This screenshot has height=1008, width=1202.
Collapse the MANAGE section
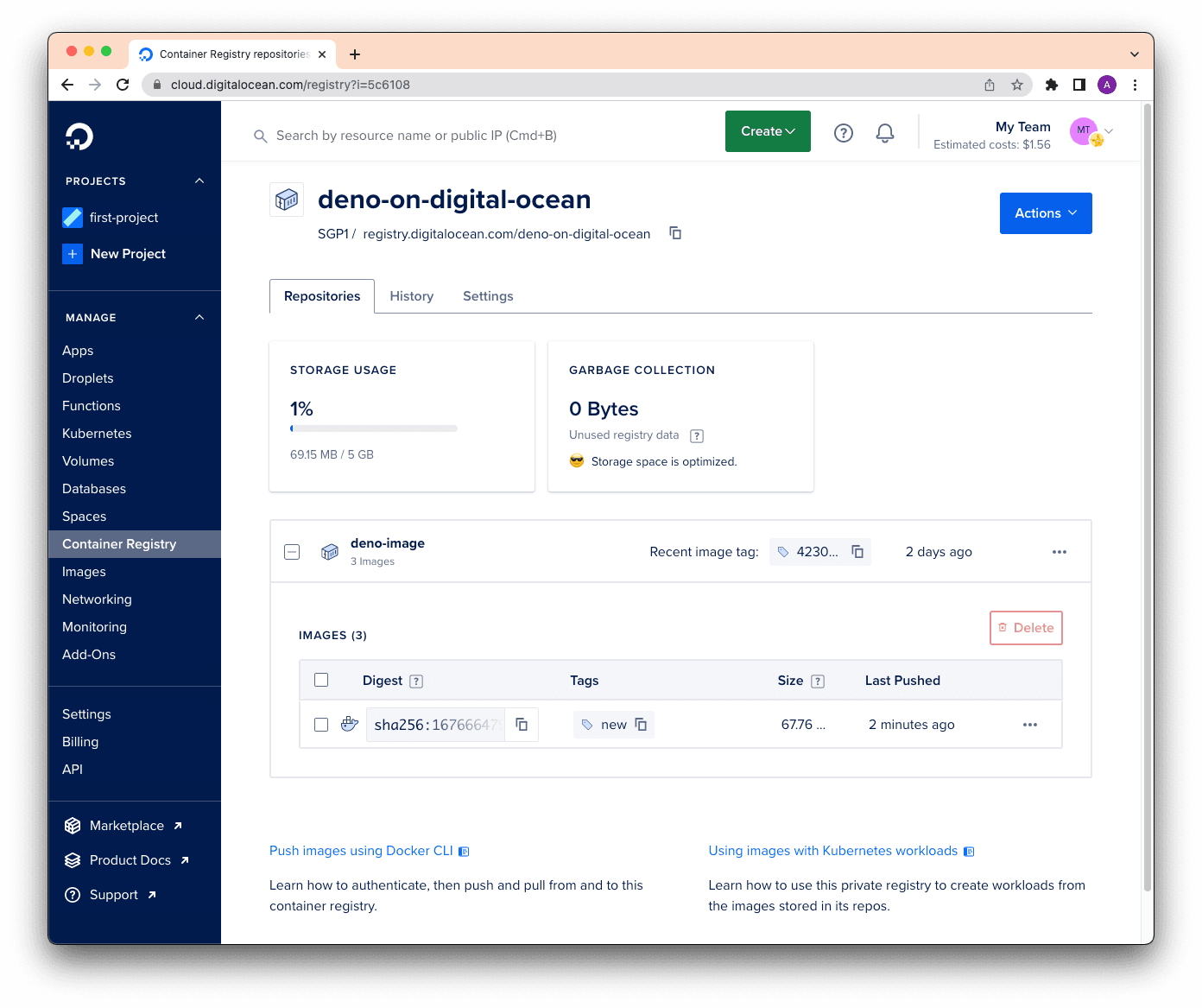click(199, 317)
